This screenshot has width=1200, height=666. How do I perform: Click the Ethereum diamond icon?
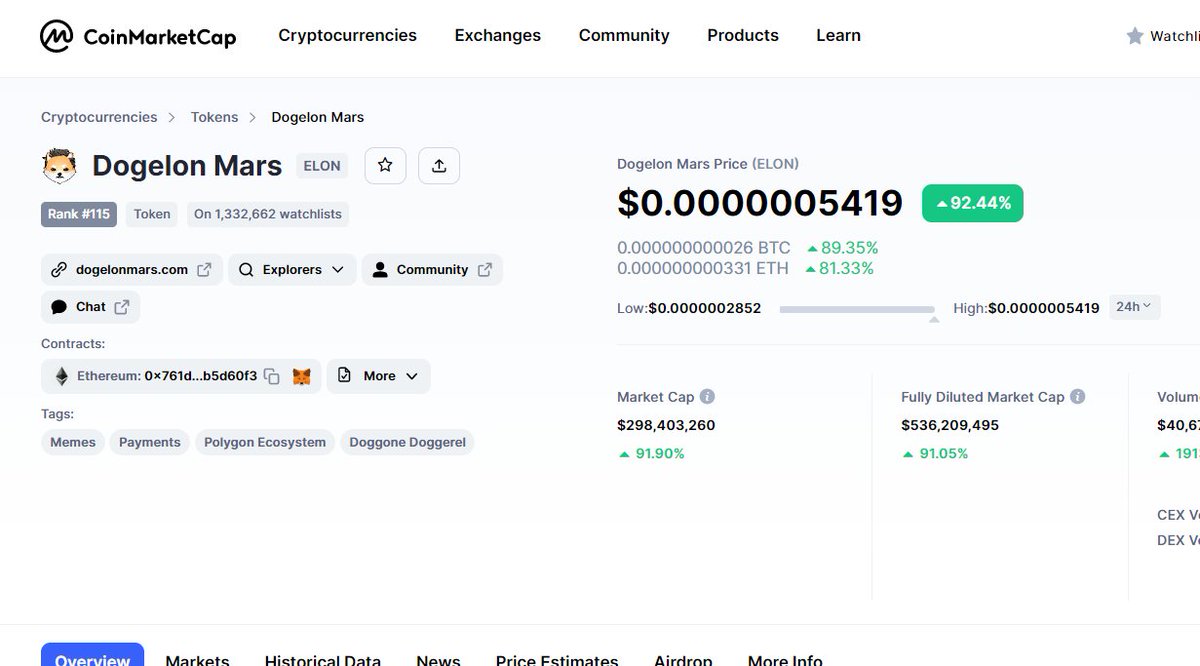(62, 376)
